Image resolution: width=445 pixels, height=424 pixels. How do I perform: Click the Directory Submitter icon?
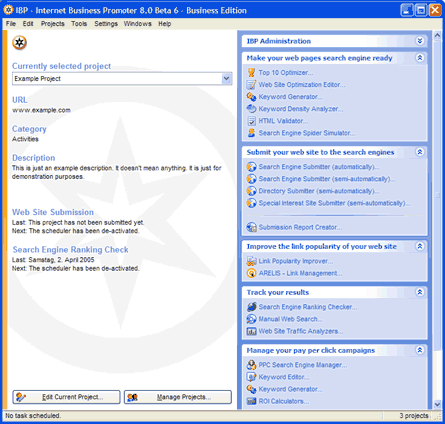[251, 191]
